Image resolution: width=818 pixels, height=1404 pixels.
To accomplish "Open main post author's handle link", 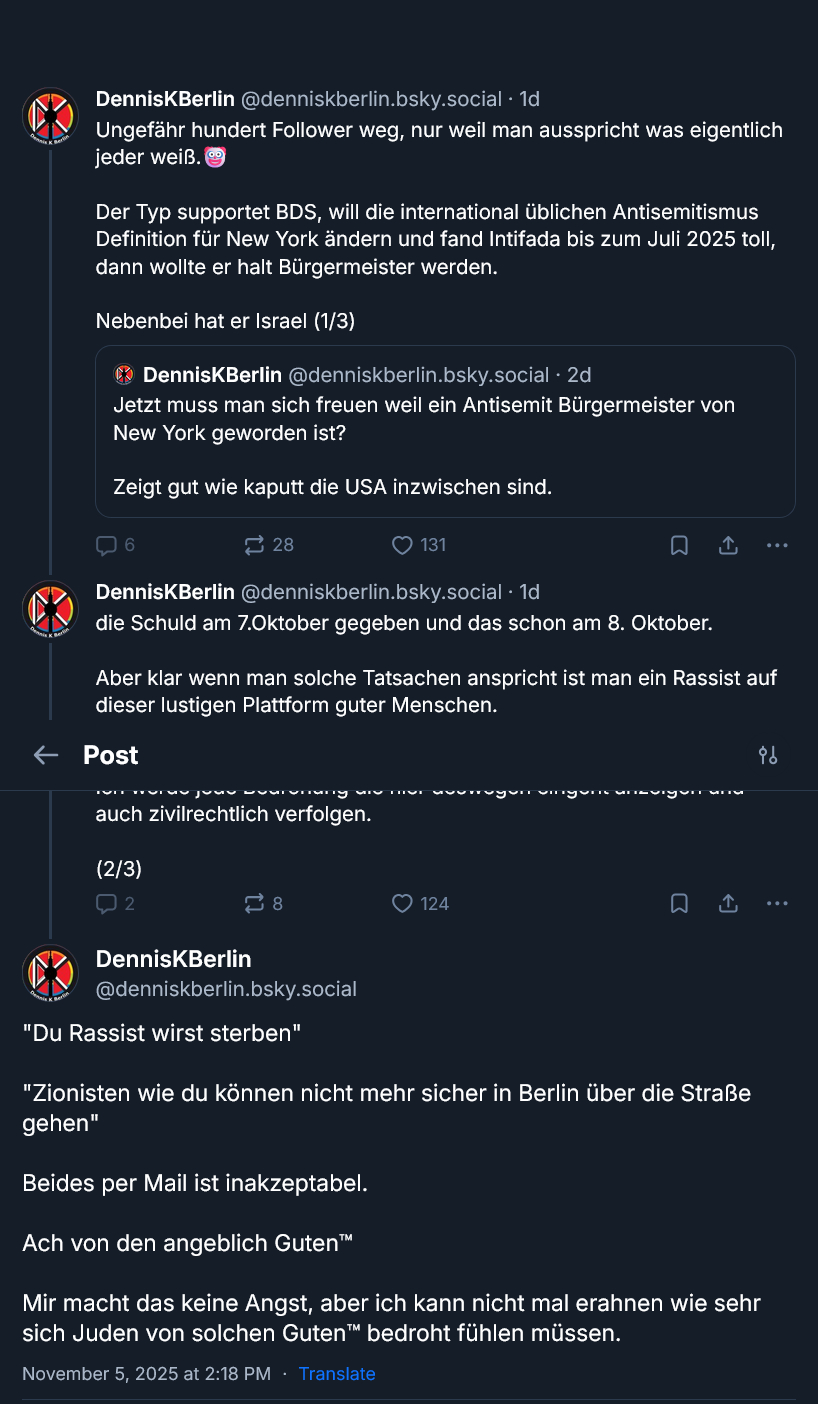I will (226, 989).
